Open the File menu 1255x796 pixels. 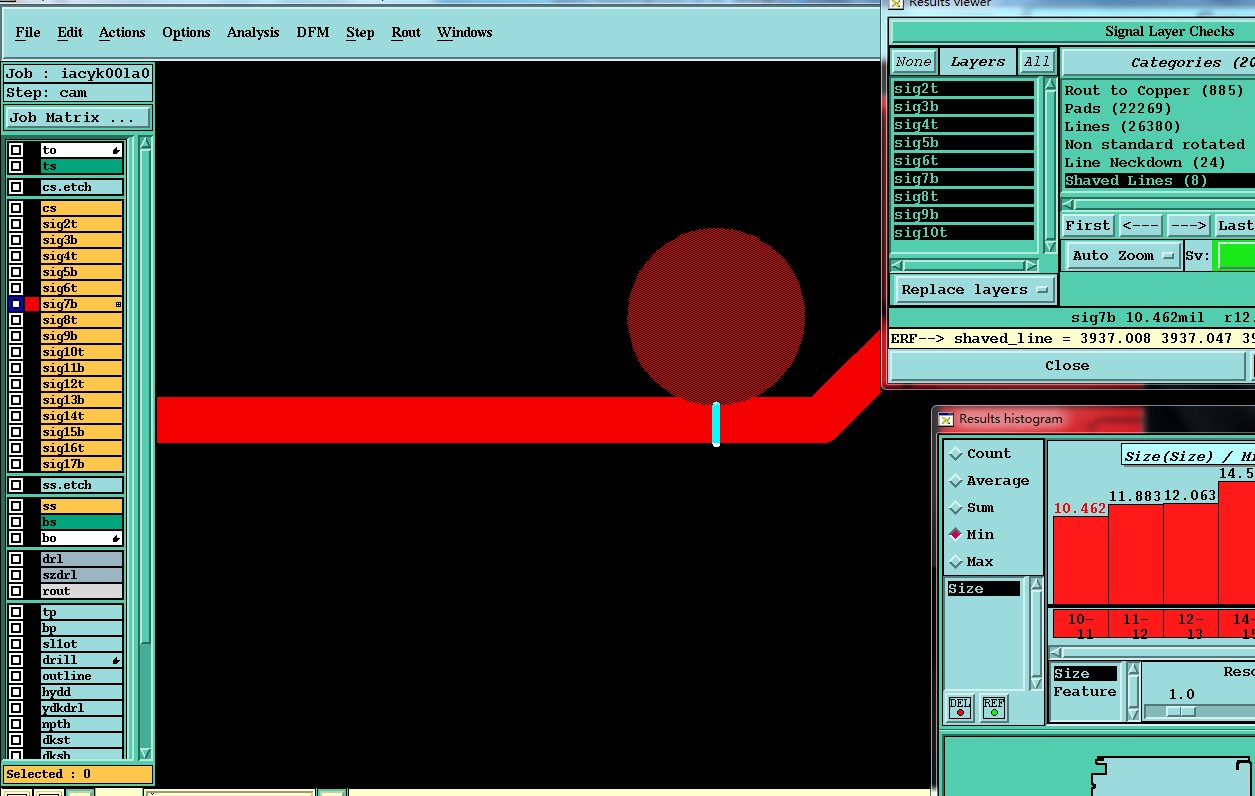[x=28, y=32]
